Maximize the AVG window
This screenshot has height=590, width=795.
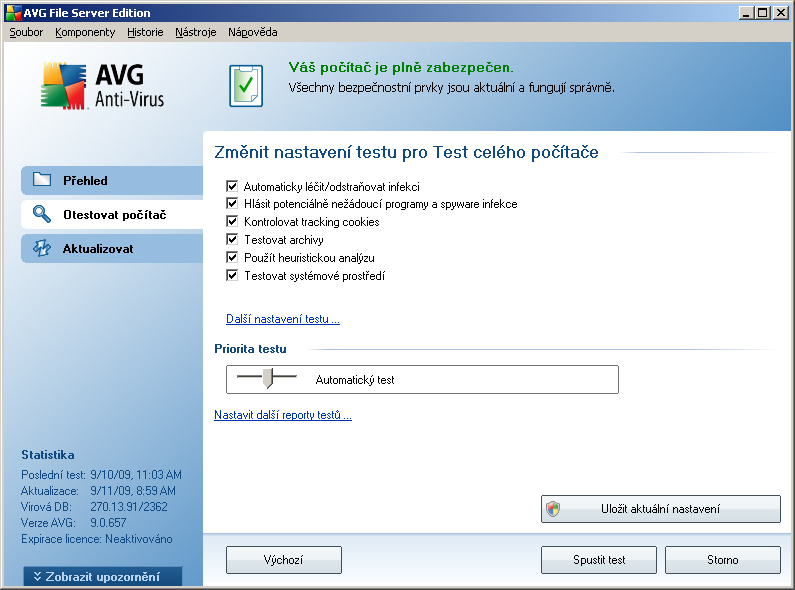[x=762, y=13]
